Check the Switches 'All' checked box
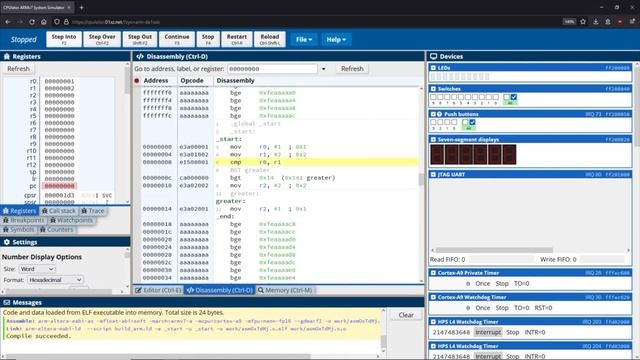Screen dimensions: 640x360 pos(514,97)
